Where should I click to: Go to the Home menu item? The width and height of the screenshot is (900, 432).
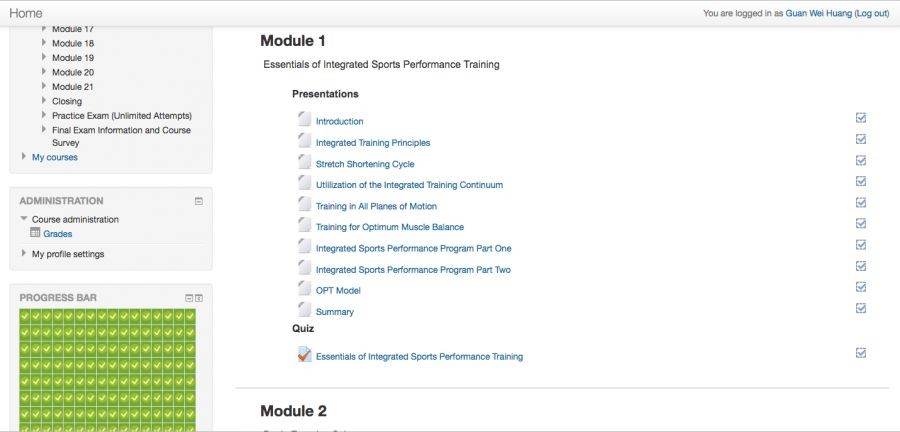(x=26, y=13)
